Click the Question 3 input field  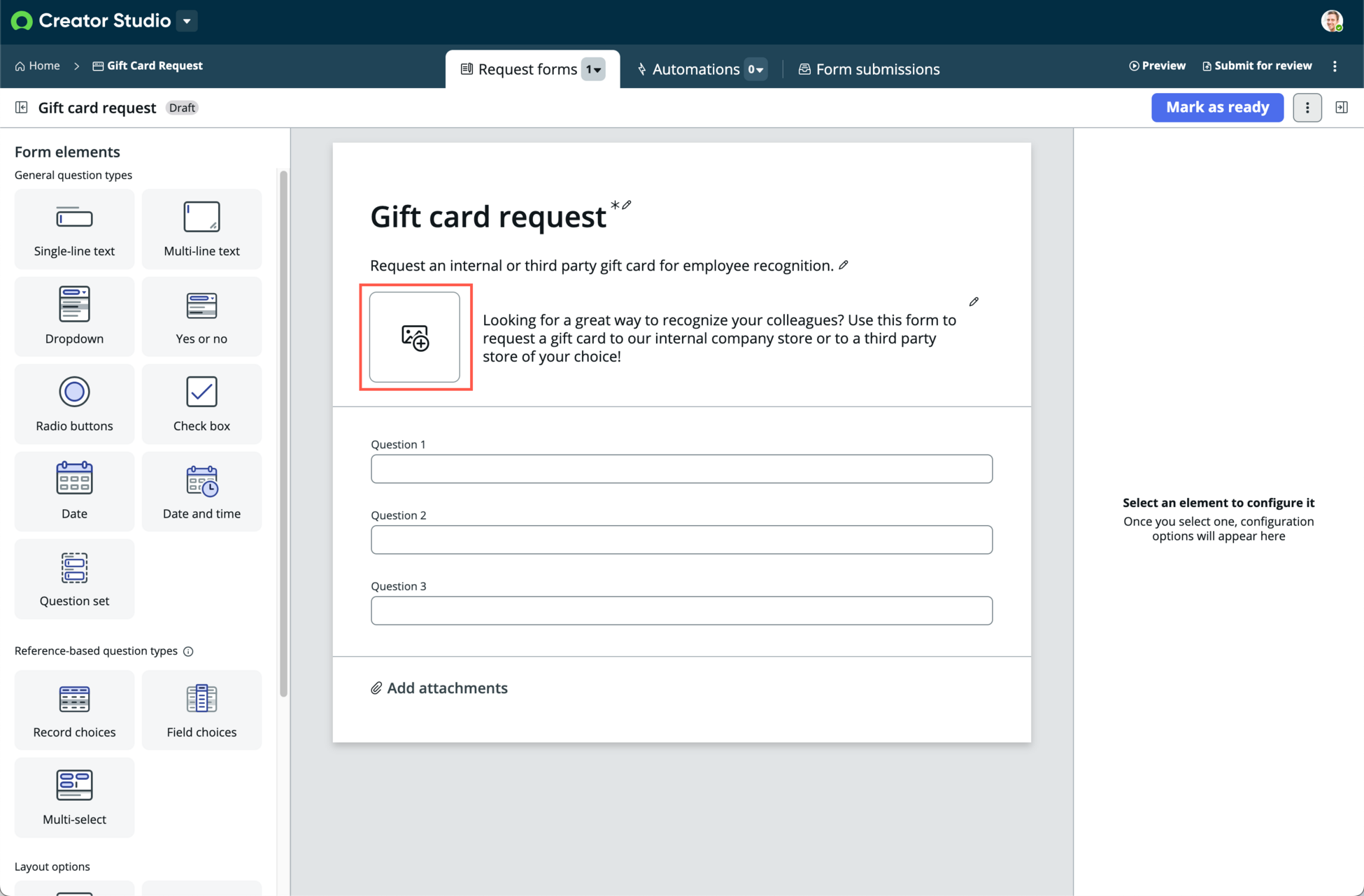click(681, 611)
